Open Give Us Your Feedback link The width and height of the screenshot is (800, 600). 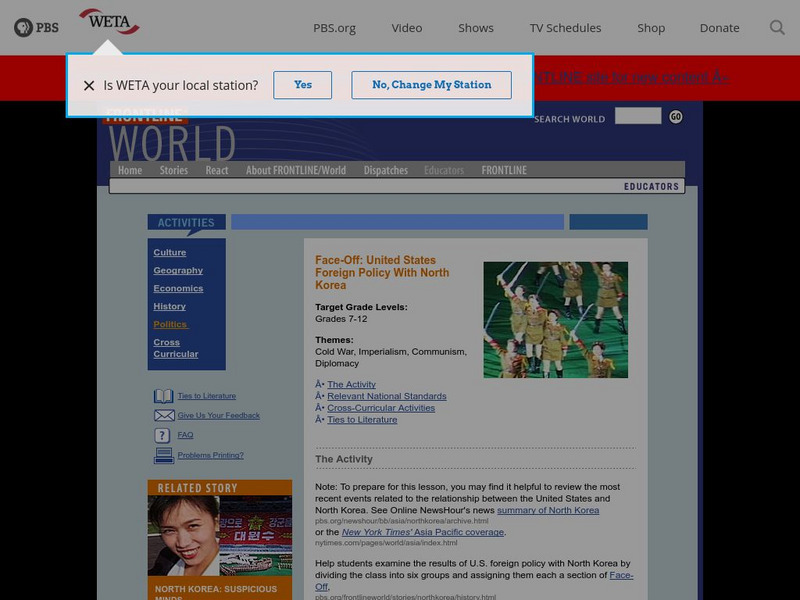tap(218, 415)
